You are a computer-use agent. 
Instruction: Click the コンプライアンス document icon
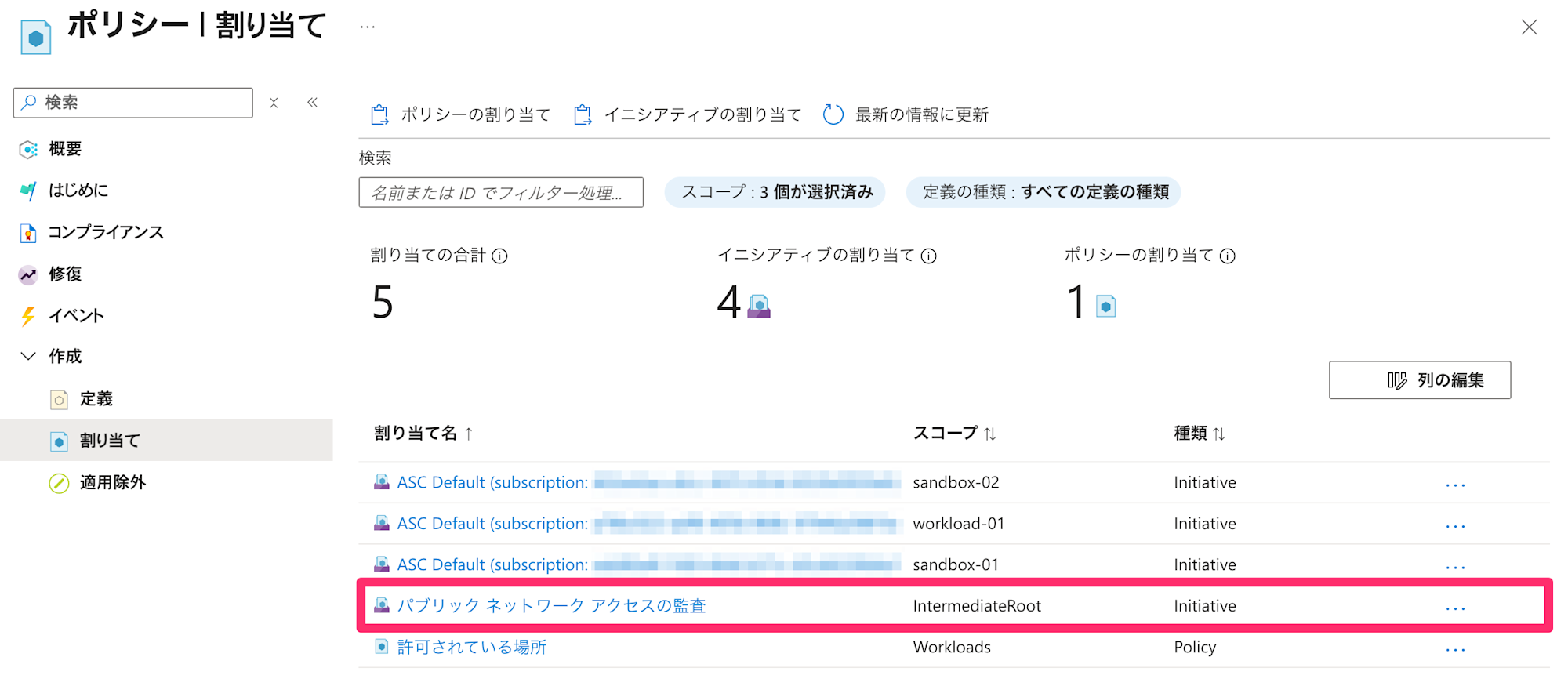coord(28,233)
